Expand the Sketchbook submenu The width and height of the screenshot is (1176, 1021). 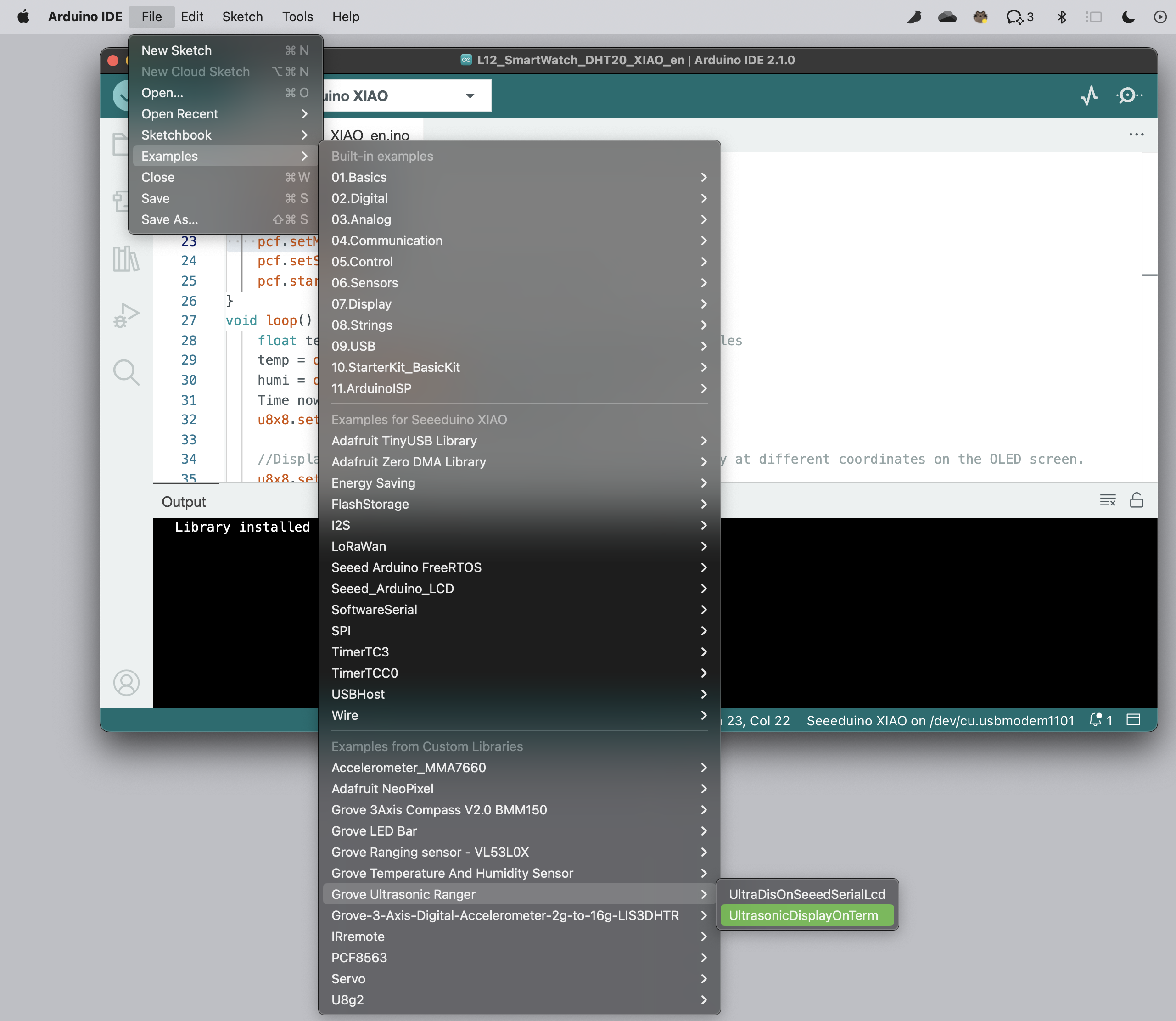(226, 135)
